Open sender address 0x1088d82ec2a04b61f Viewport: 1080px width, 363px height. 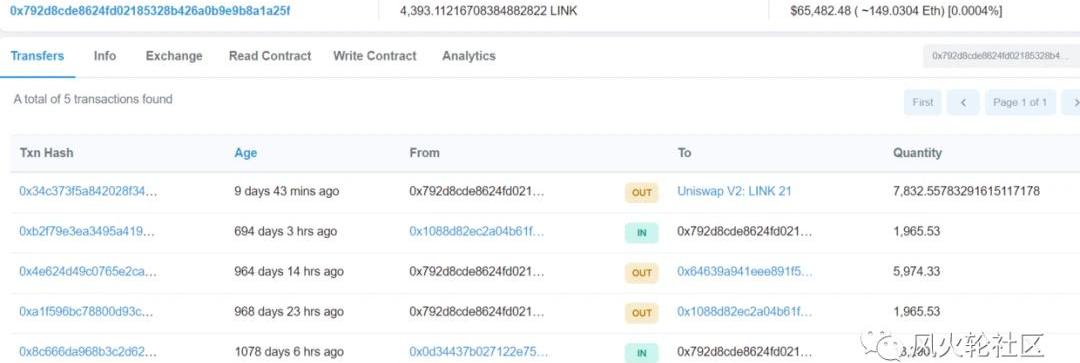tap(477, 231)
